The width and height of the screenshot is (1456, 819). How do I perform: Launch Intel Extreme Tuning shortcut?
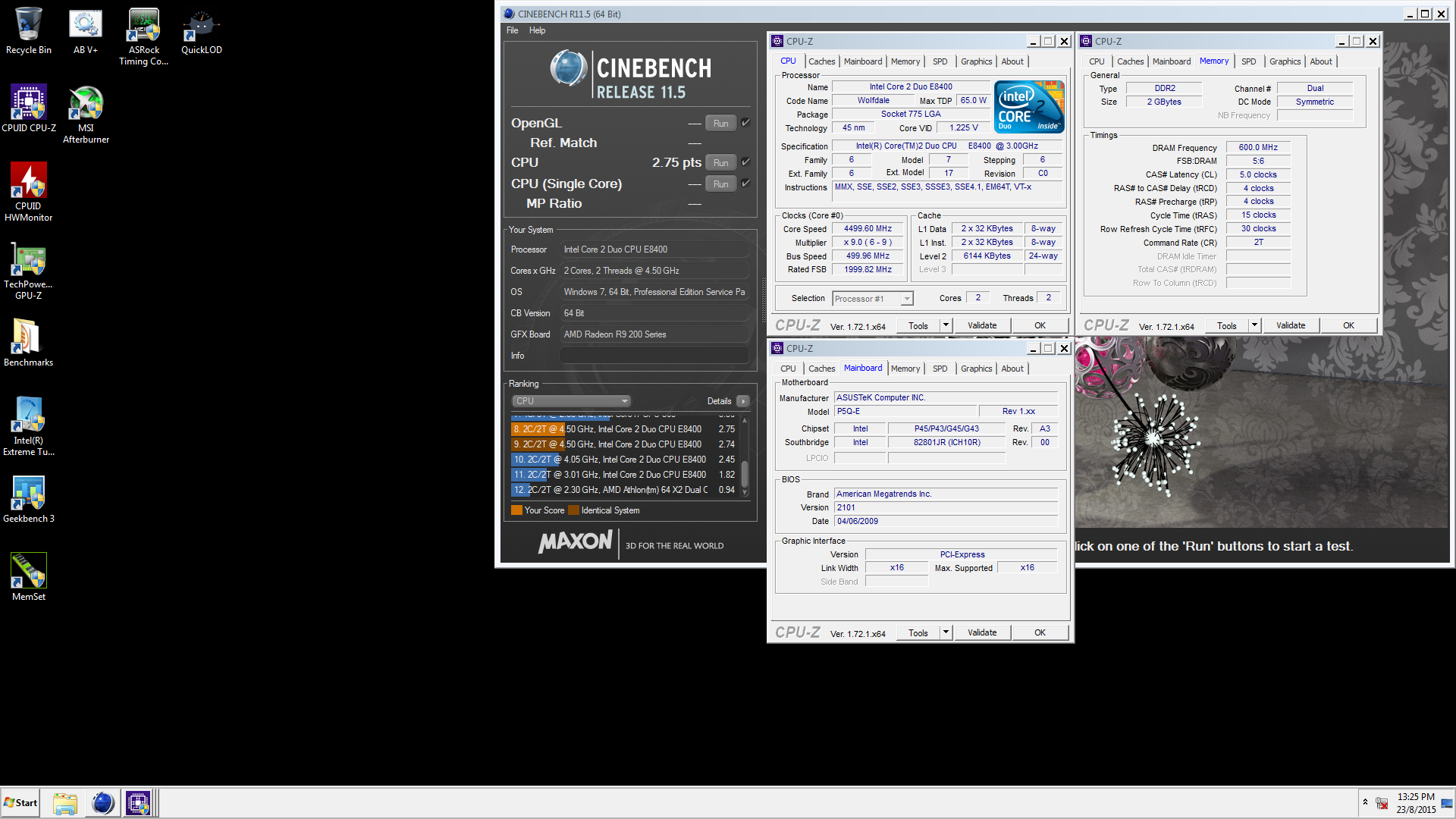click(x=28, y=426)
